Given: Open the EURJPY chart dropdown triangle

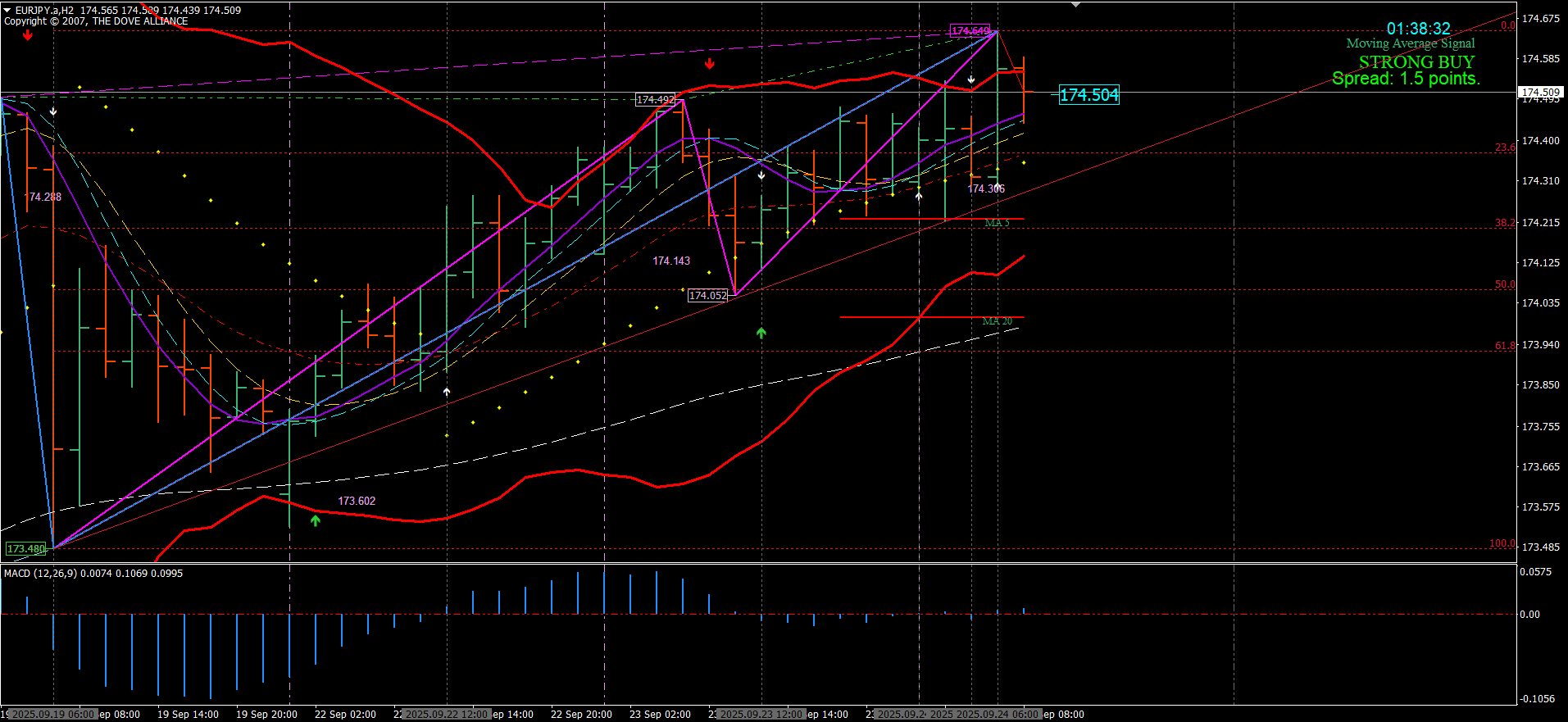Looking at the screenshot, I should tap(7, 10).
